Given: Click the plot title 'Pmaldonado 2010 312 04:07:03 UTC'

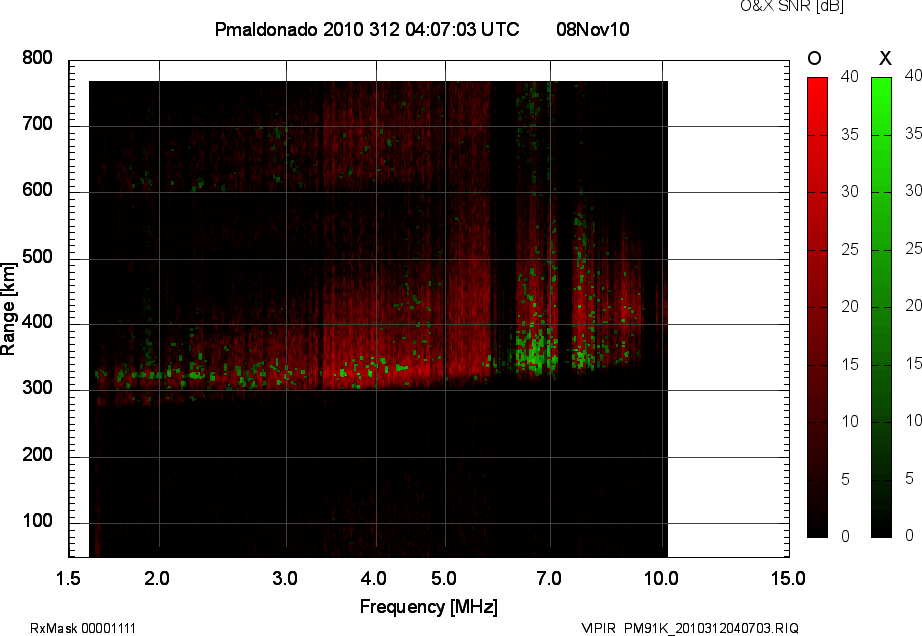Looking at the screenshot, I should (367, 29).
